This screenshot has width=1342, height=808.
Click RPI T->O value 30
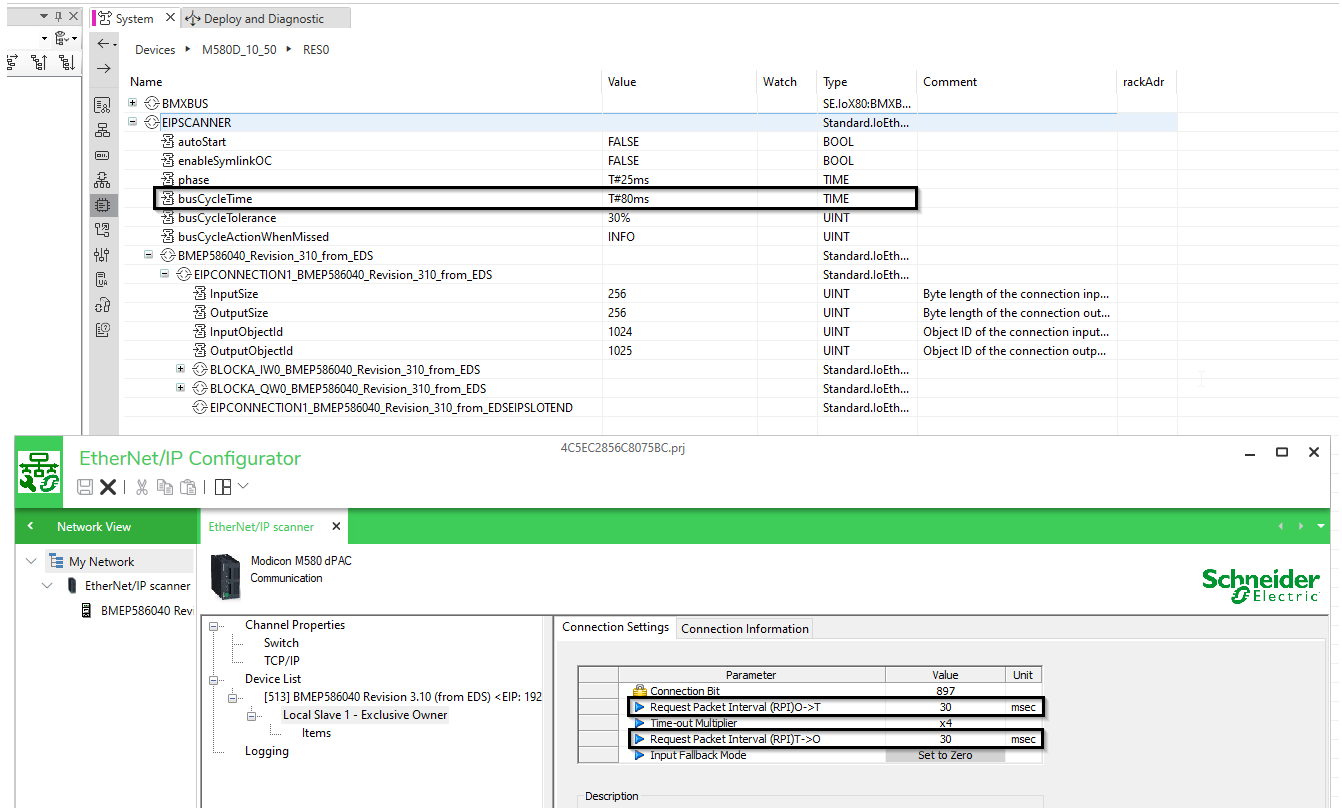coord(945,739)
